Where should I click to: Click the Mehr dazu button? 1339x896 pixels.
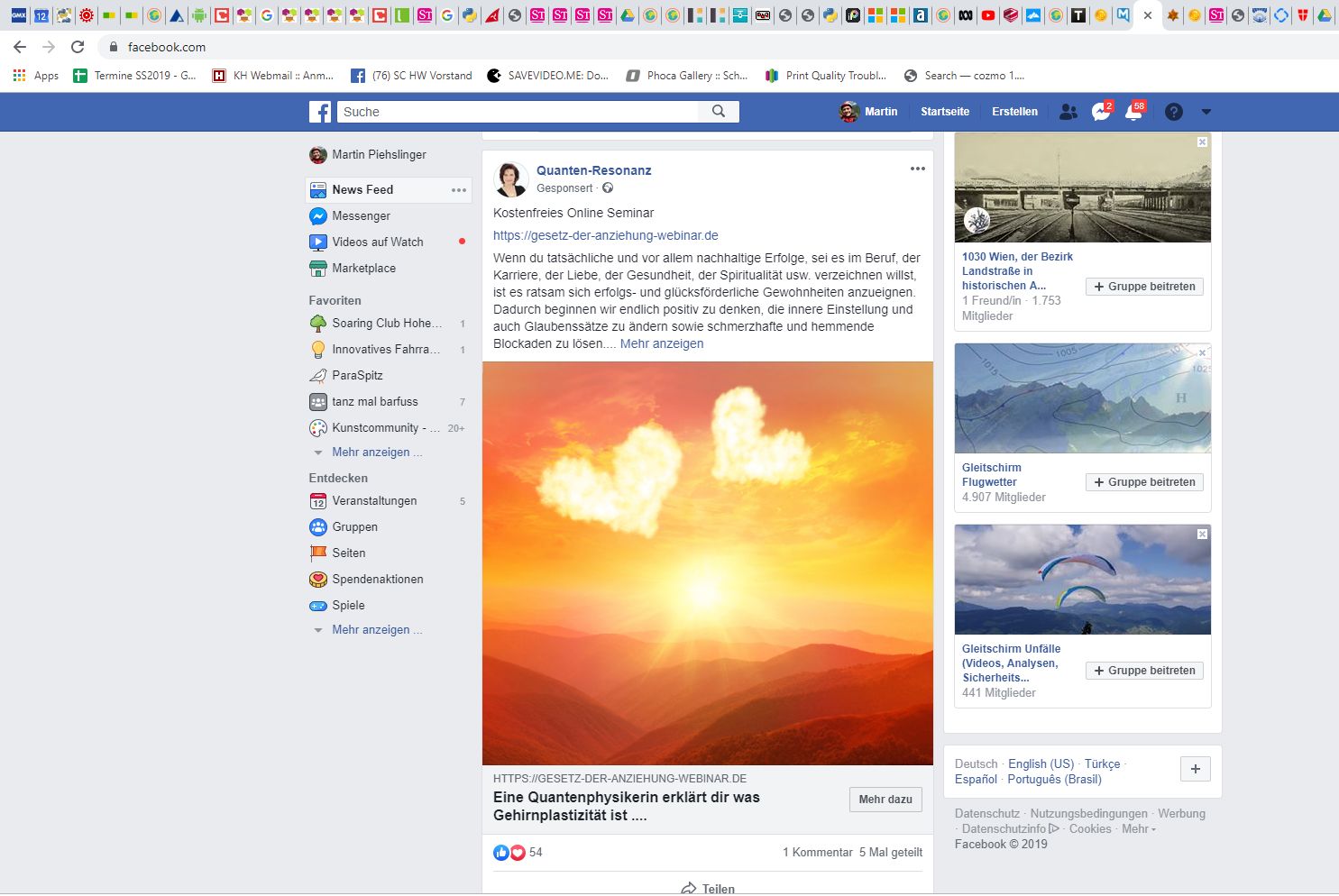[885, 800]
